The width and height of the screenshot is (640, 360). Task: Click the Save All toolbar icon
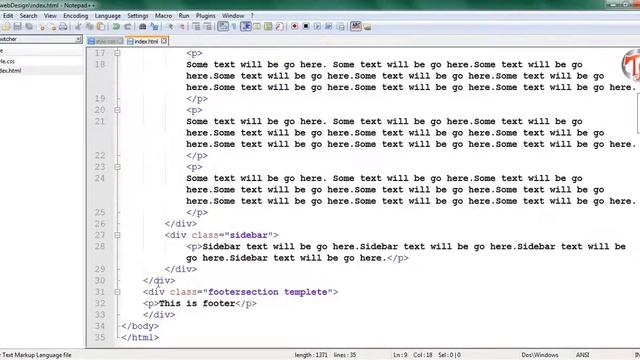[29, 27]
